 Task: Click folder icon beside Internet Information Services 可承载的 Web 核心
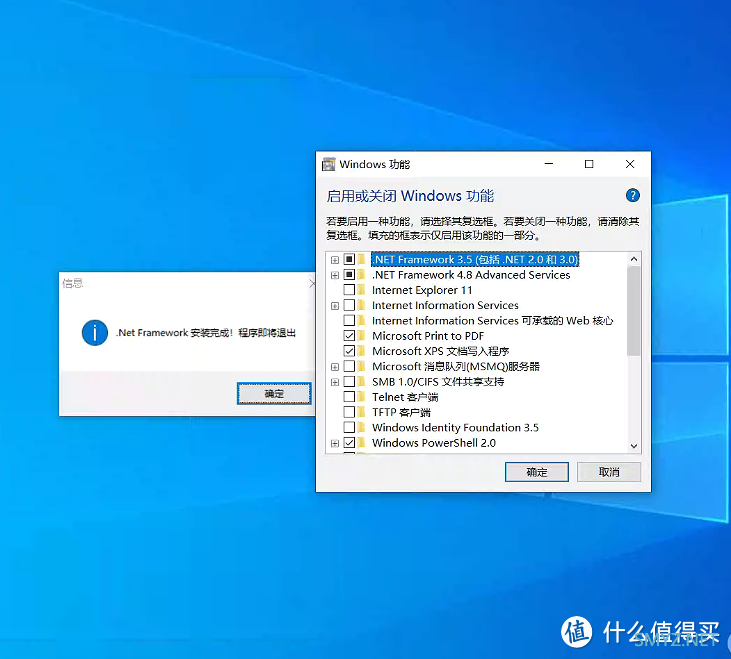tap(362, 321)
